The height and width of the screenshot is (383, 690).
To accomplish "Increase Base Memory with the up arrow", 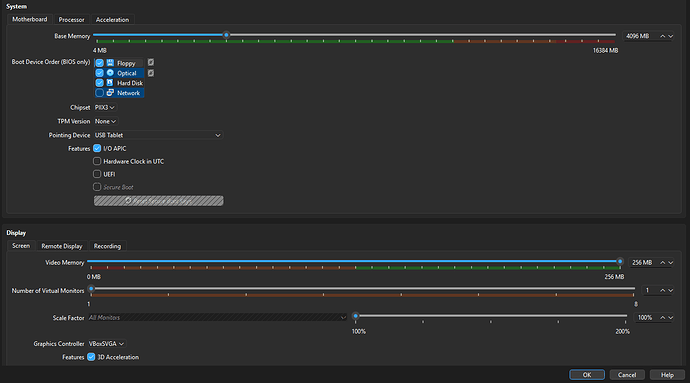I will pyautogui.click(x=662, y=36).
